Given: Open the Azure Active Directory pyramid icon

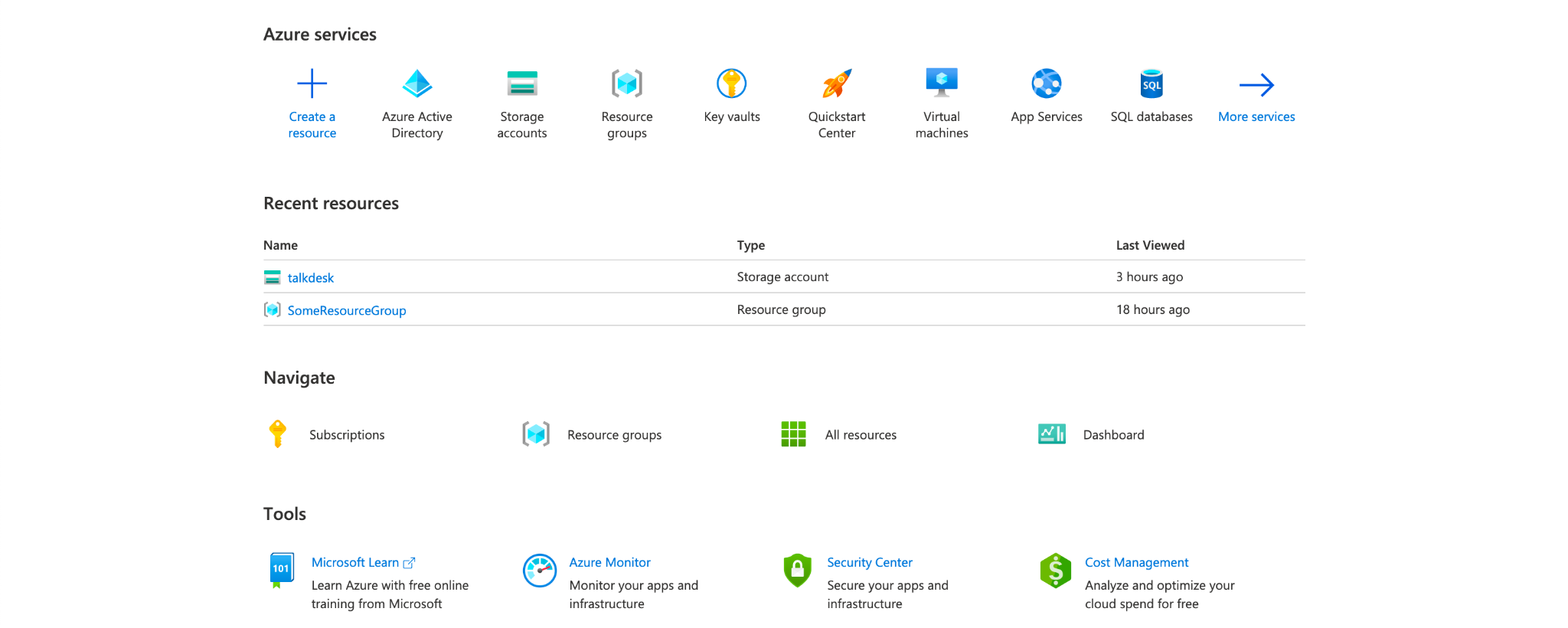Looking at the screenshot, I should (417, 83).
